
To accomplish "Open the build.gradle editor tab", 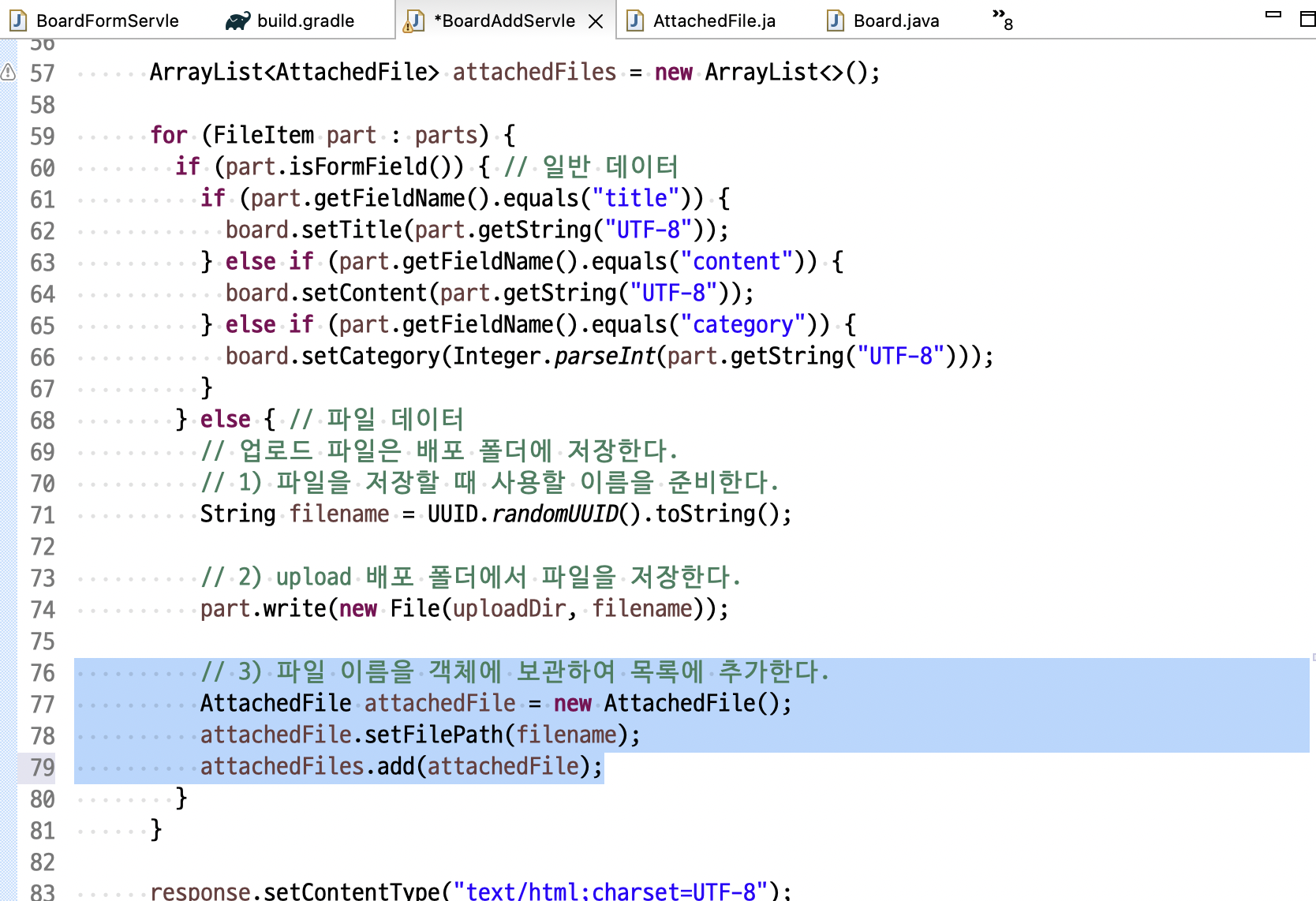I will pyautogui.click(x=292, y=21).
